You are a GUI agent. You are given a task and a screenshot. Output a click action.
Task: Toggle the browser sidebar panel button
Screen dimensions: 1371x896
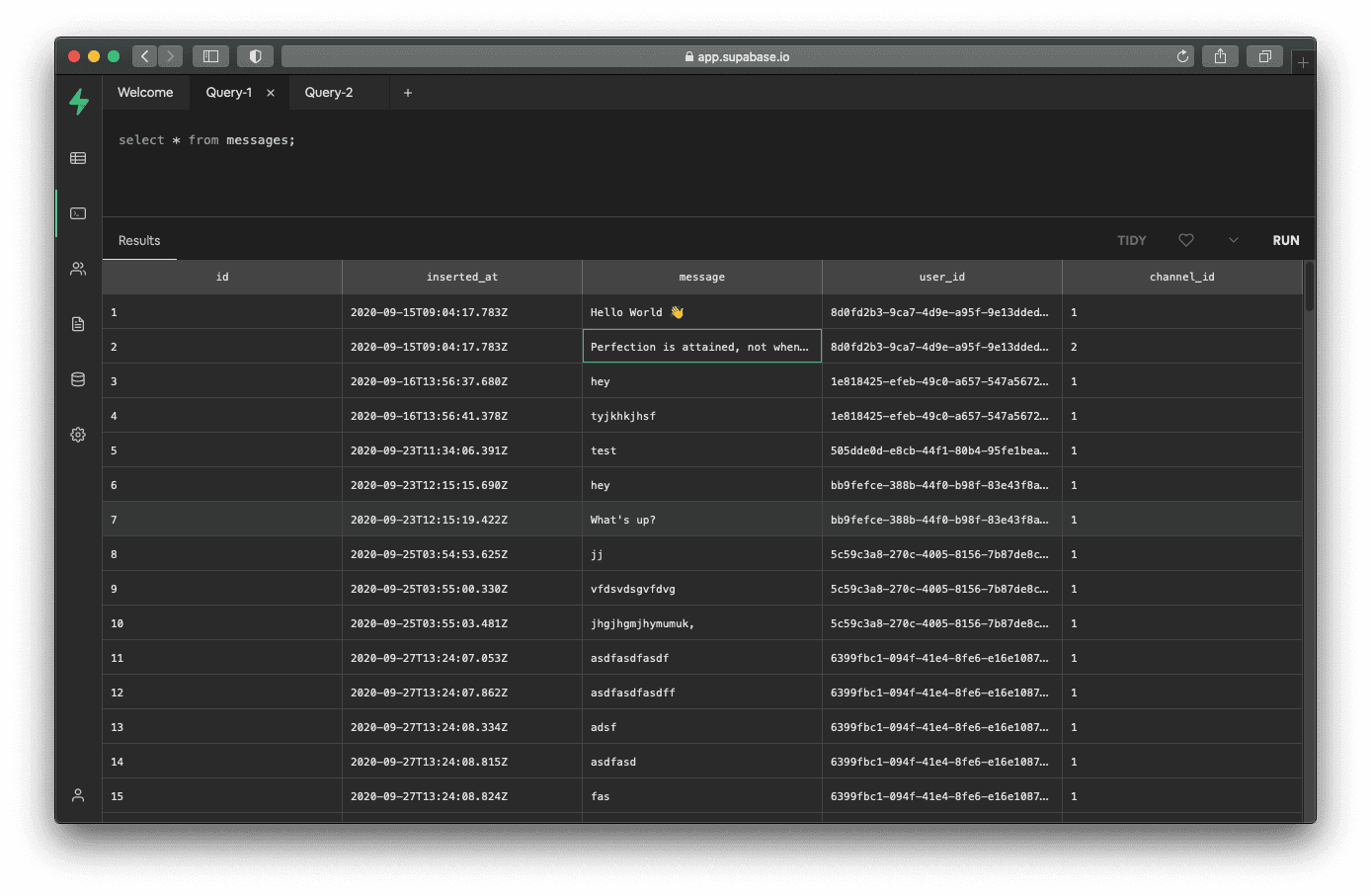210,56
